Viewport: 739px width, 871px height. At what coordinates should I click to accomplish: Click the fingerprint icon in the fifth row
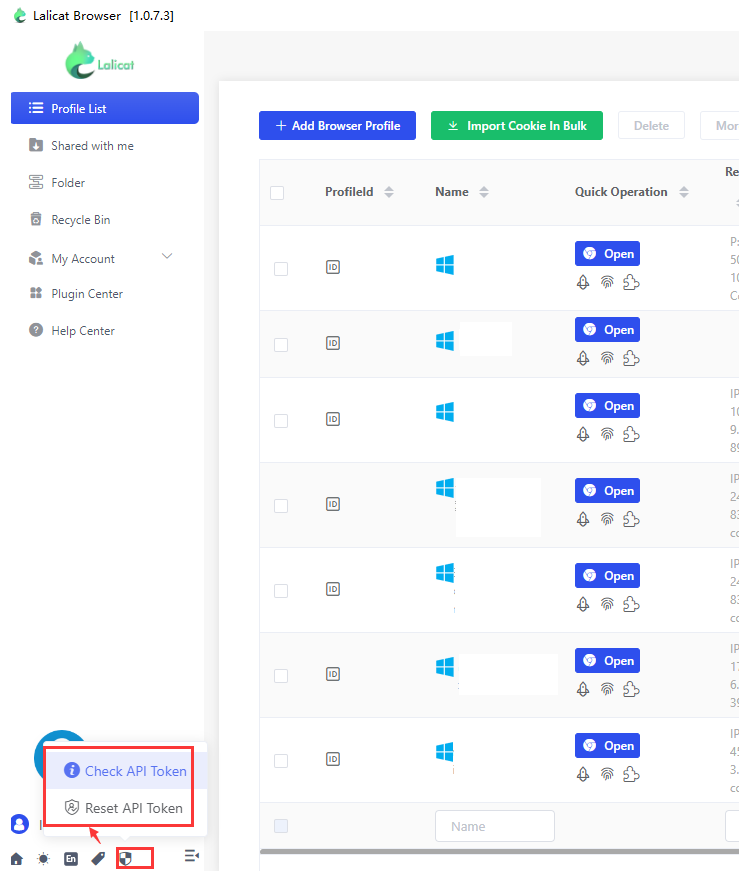[607, 604]
